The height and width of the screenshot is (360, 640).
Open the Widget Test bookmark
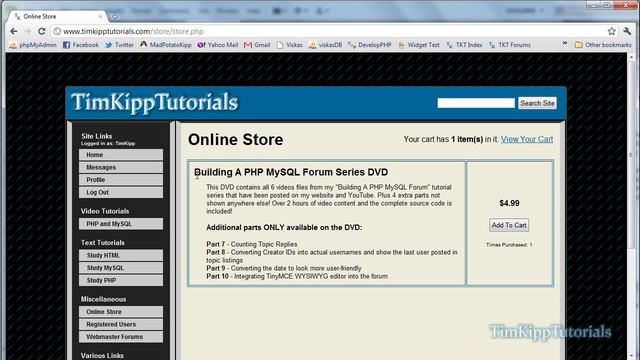point(419,45)
